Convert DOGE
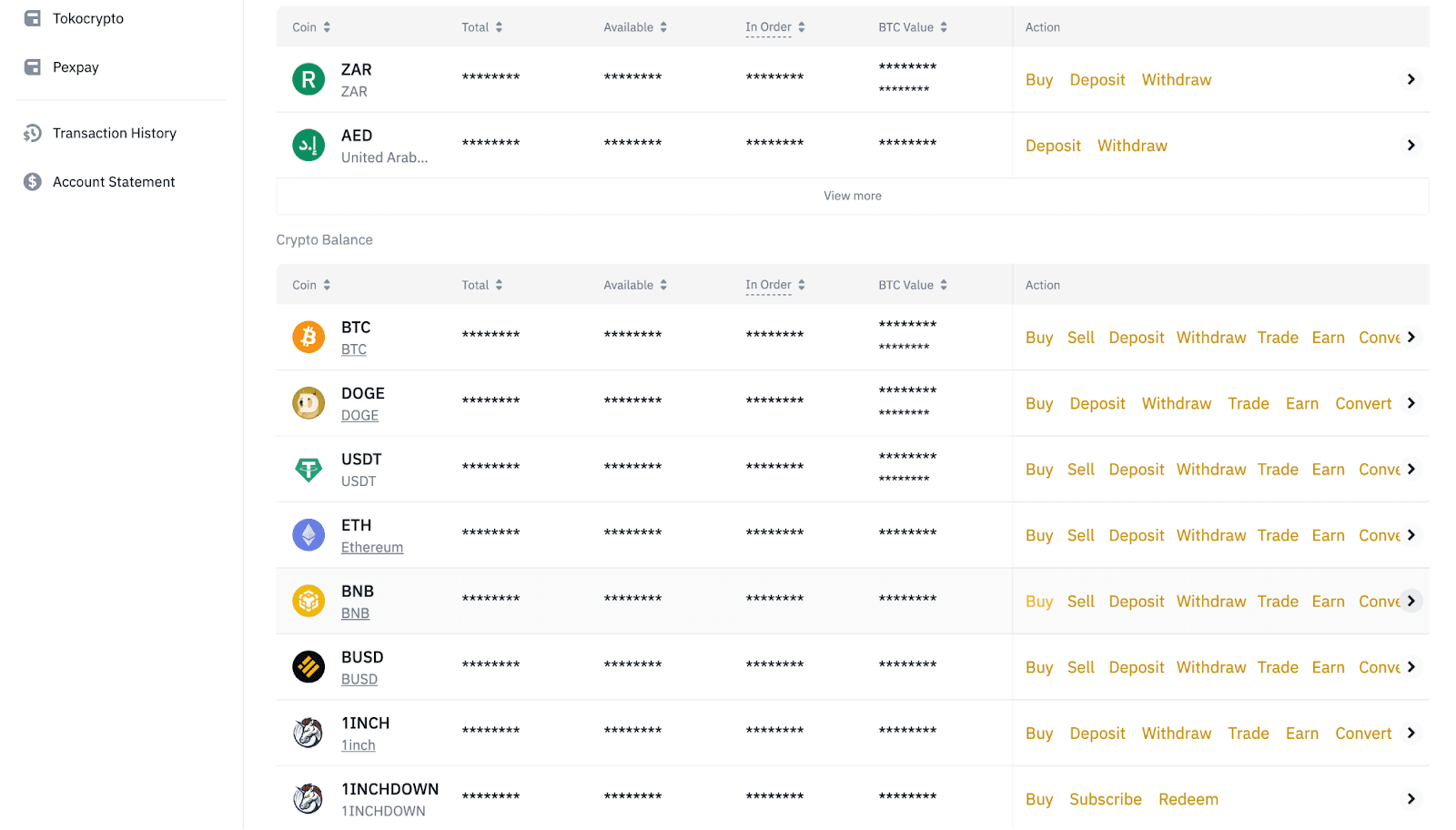Image resolution: width=1456 pixels, height=830 pixels. pos(1363,403)
